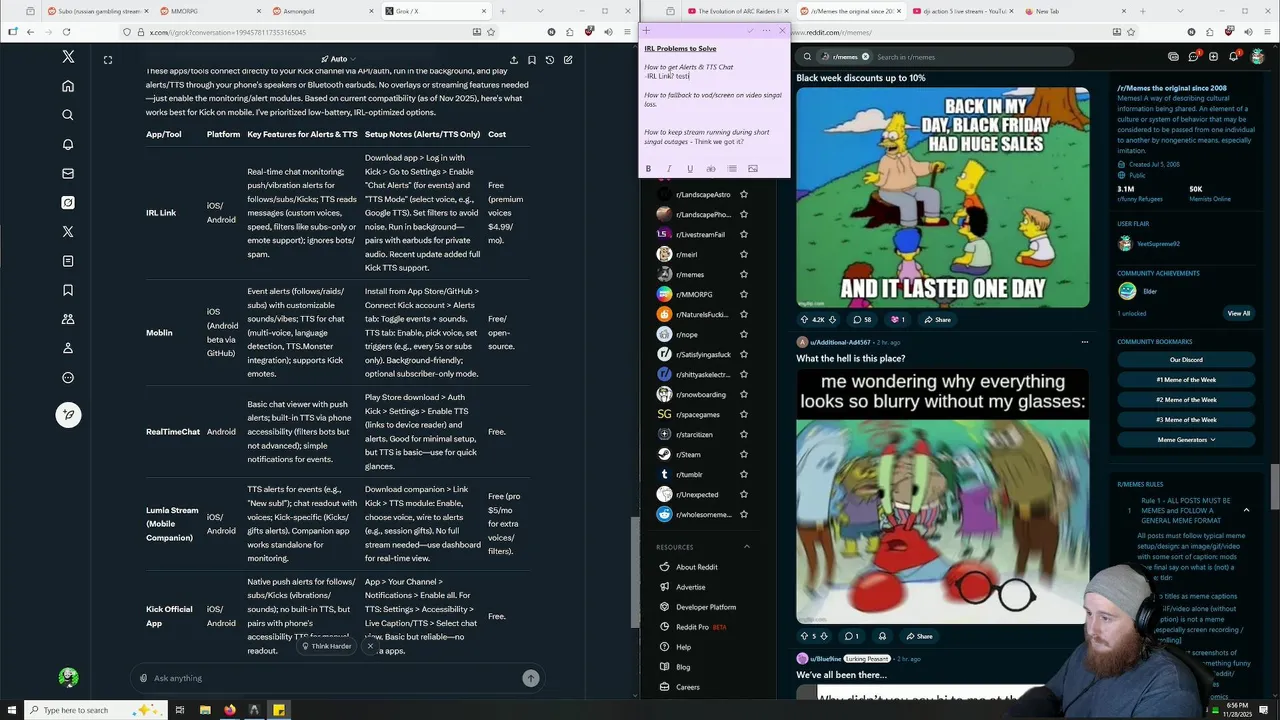The width and height of the screenshot is (1280, 720).
Task: Collapse Rule 1 in r/memes rules
Action: pyautogui.click(x=1246, y=510)
